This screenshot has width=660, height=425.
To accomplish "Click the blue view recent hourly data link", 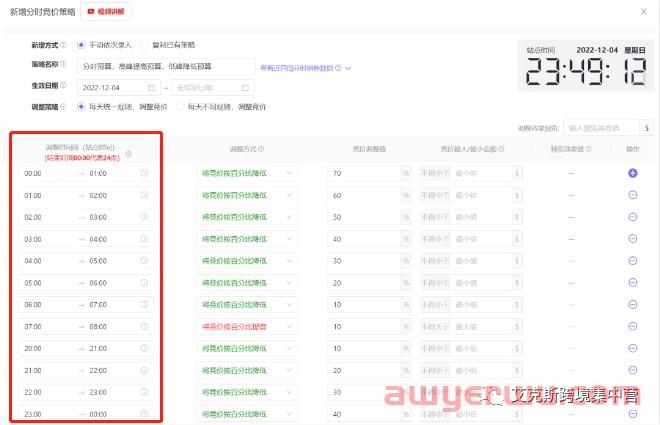I will pos(297,68).
